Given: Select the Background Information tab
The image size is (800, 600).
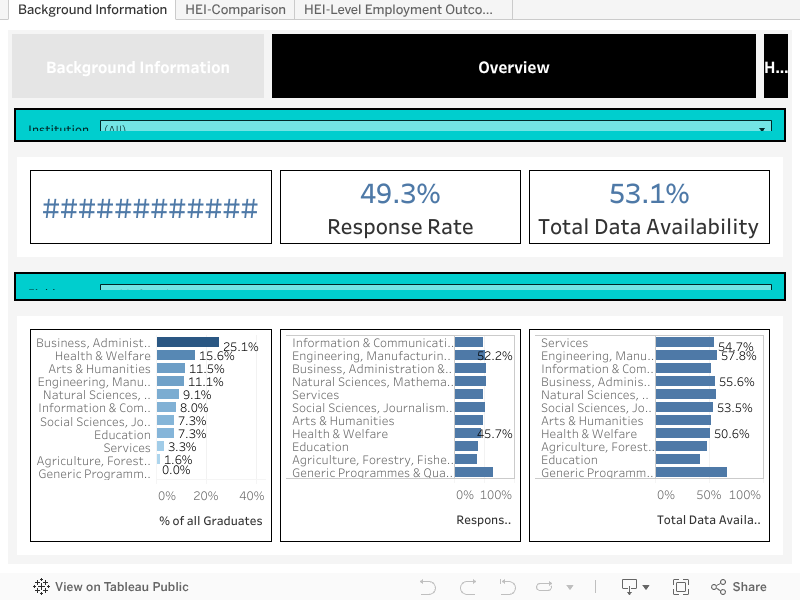Looking at the screenshot, I should tap(92, 10).
